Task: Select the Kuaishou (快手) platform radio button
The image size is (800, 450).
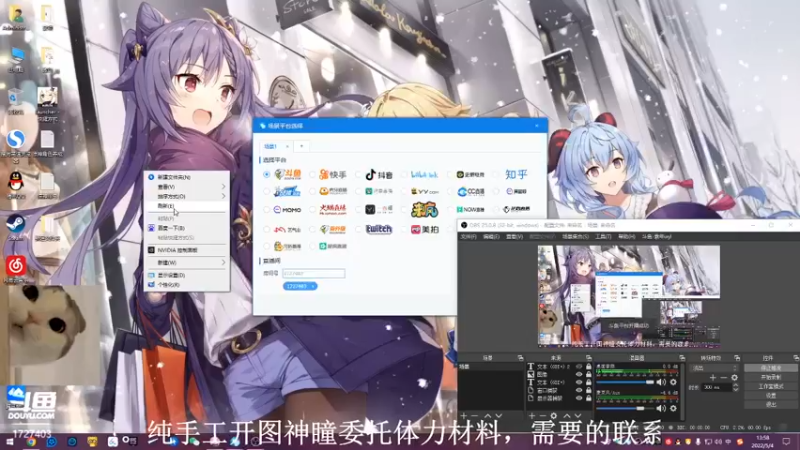Action: [312, 174]
